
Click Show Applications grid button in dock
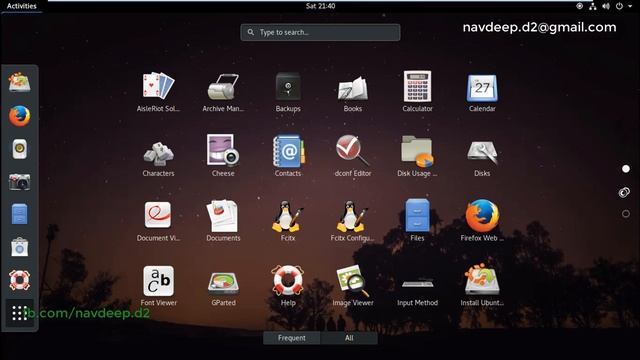click(x=20, y=313)
